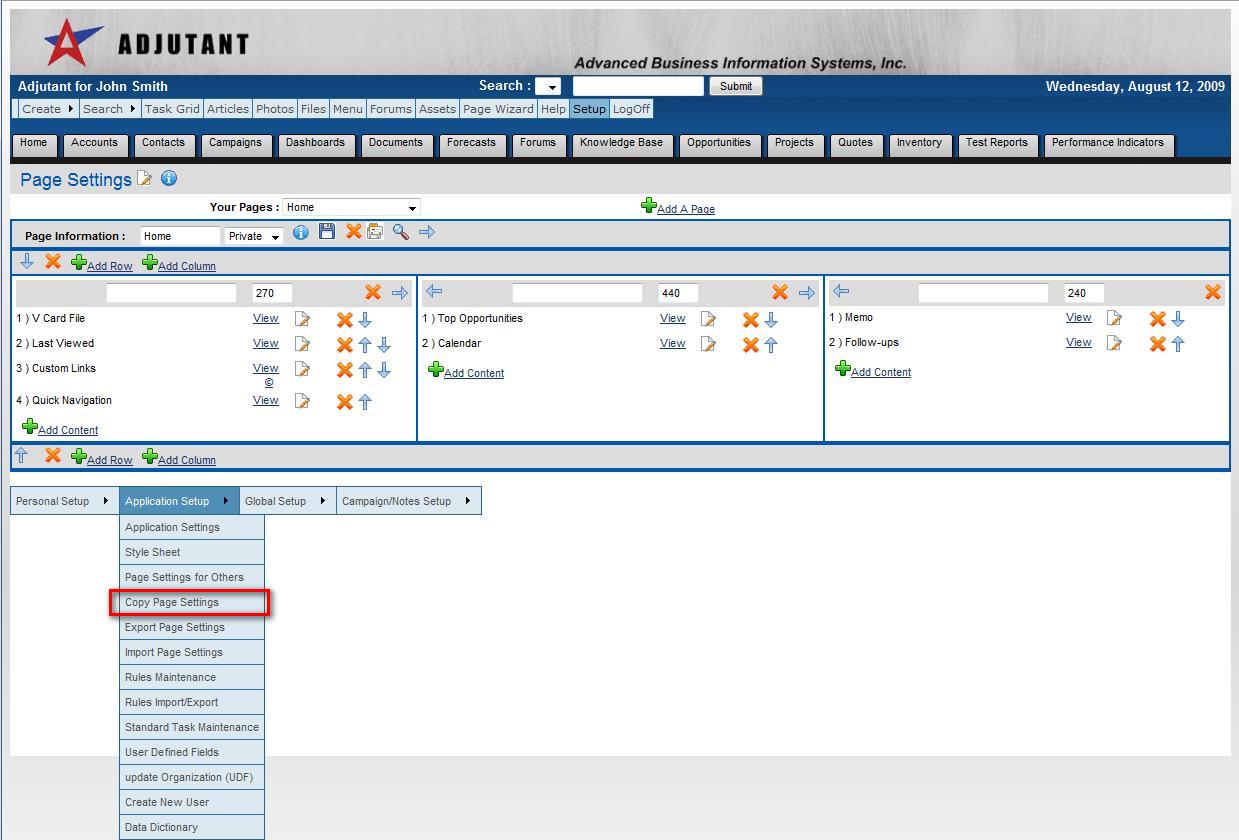Delete the 440-width middle column
The width and height of the screenshot is (1239, 840).
point(780,292)
